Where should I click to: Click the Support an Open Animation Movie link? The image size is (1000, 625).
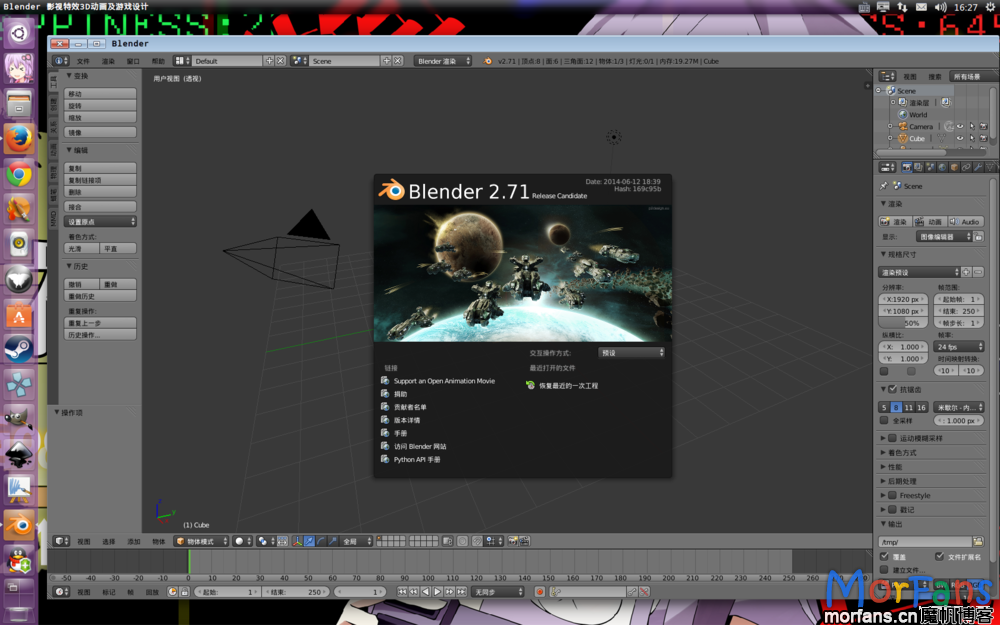444,381
